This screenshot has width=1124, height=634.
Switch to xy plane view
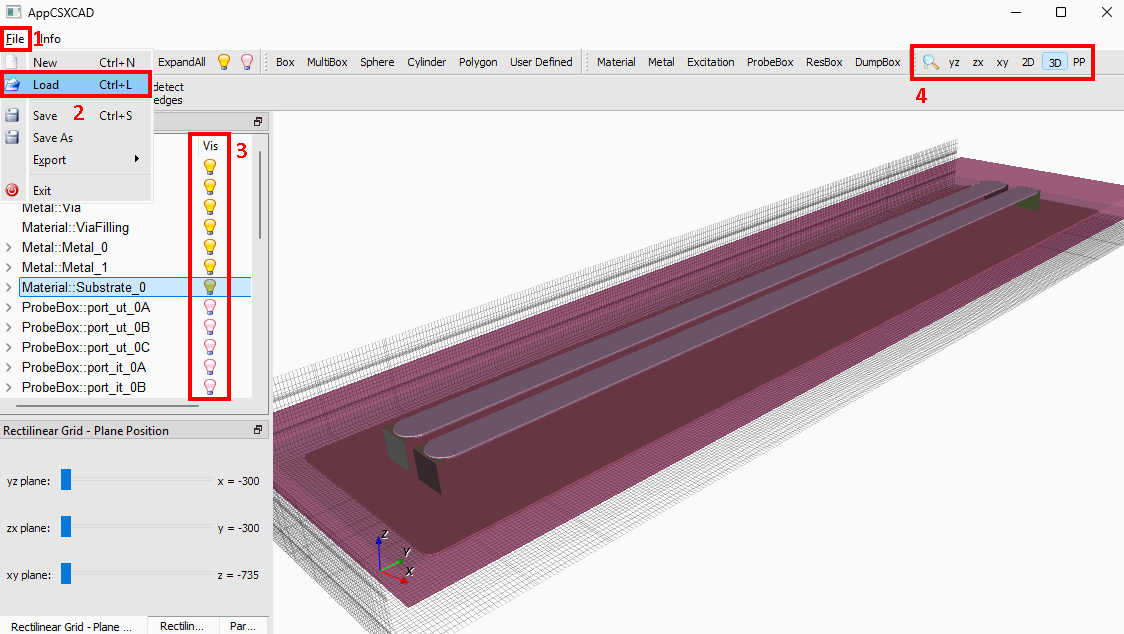1002,62
